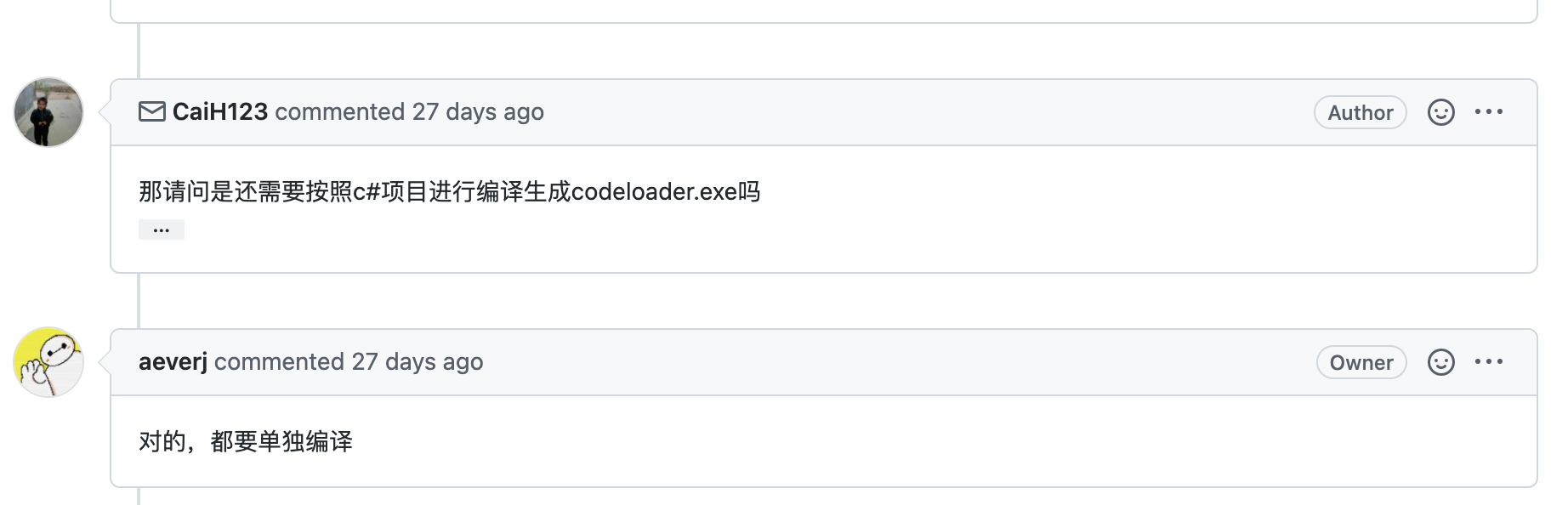Open timestamp link on aeverj's comment

[x=418, y=361]
